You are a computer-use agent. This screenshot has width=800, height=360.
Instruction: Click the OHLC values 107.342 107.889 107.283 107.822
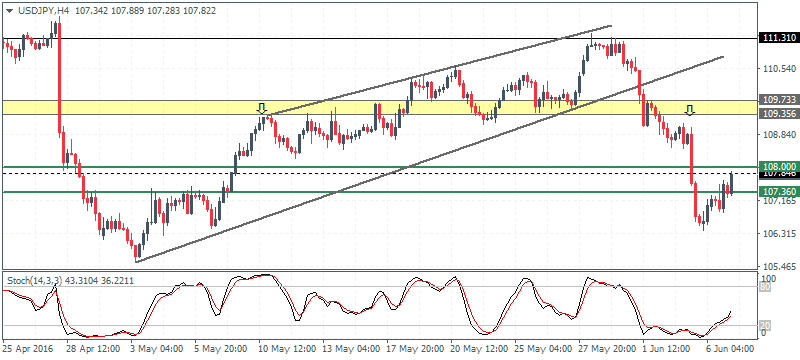coord(145,10)
